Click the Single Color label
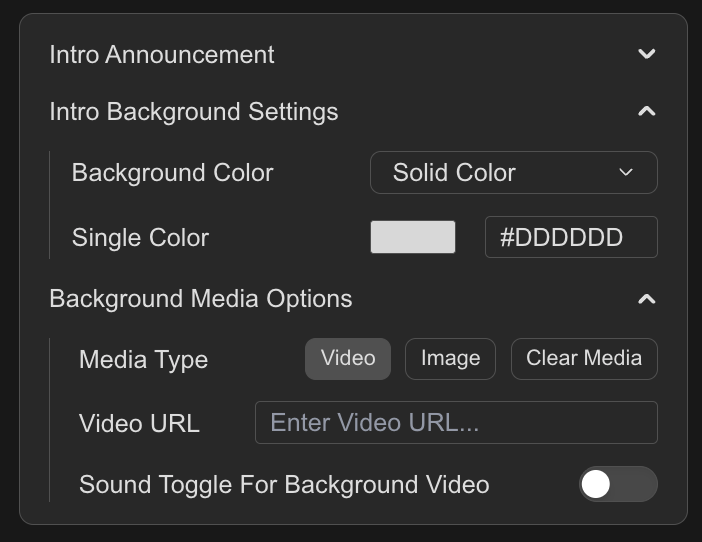 coord(140,237)
